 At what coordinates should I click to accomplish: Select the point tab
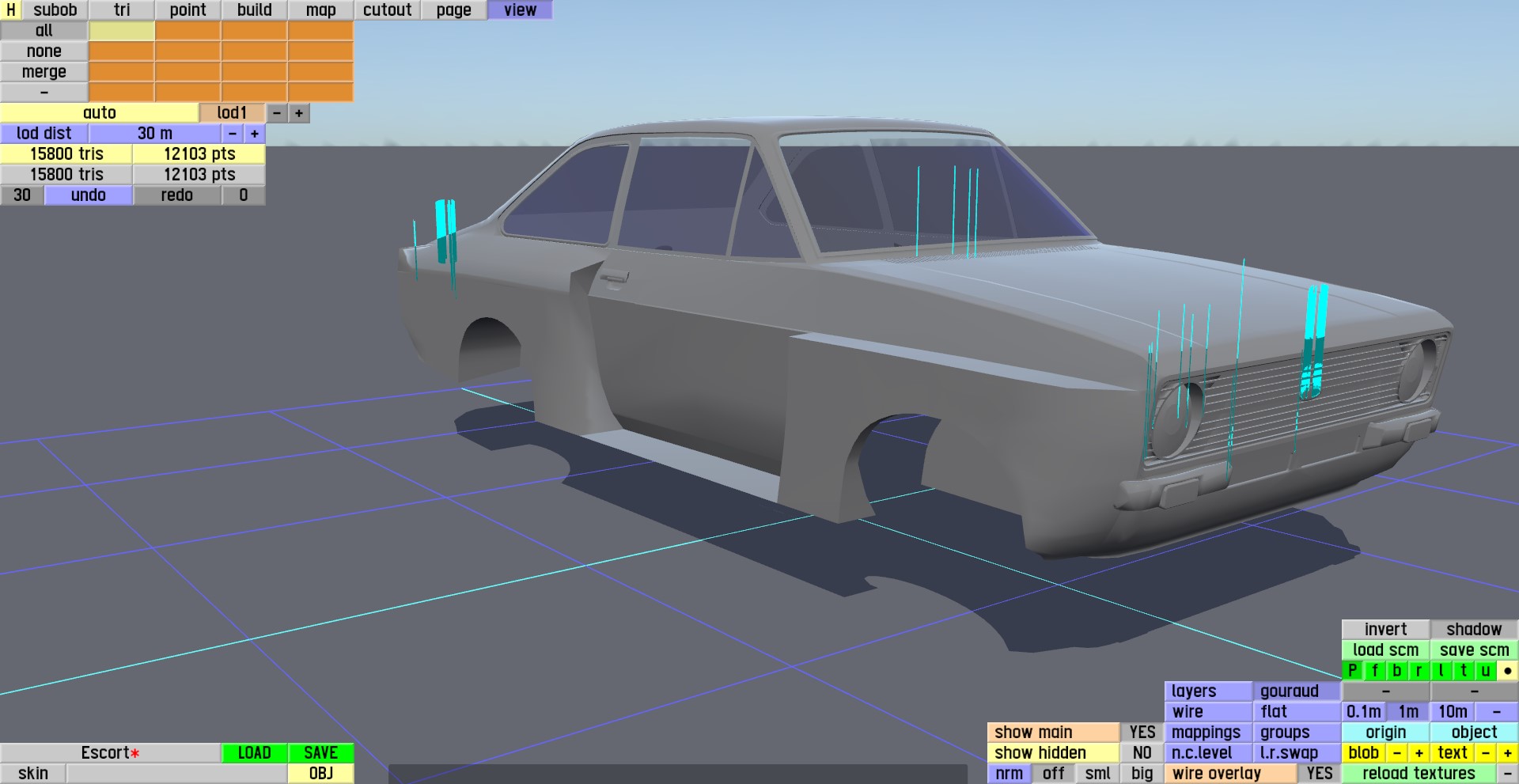188,10
